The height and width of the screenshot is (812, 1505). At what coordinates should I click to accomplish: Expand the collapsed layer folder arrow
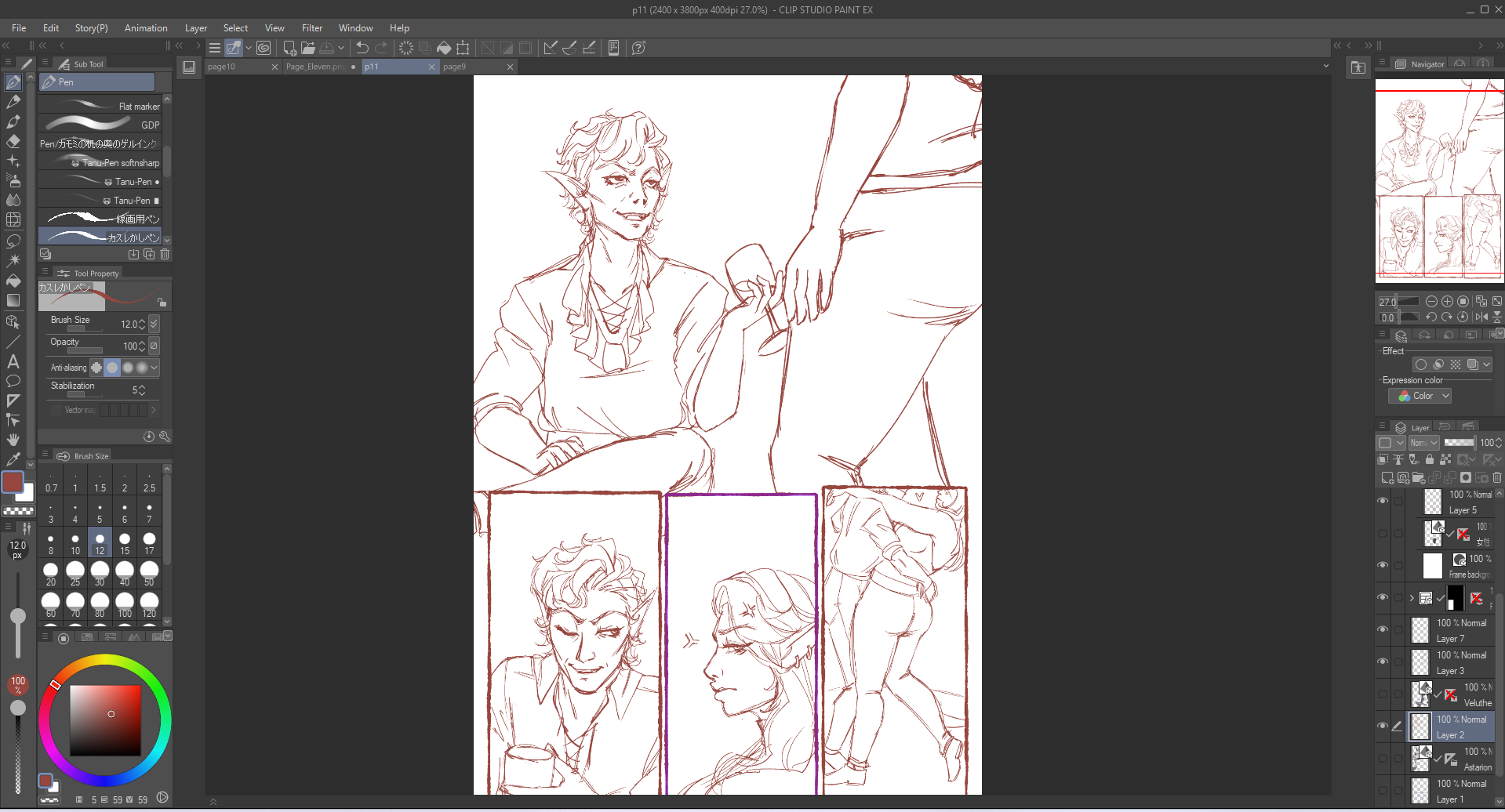click(1412, 598)
